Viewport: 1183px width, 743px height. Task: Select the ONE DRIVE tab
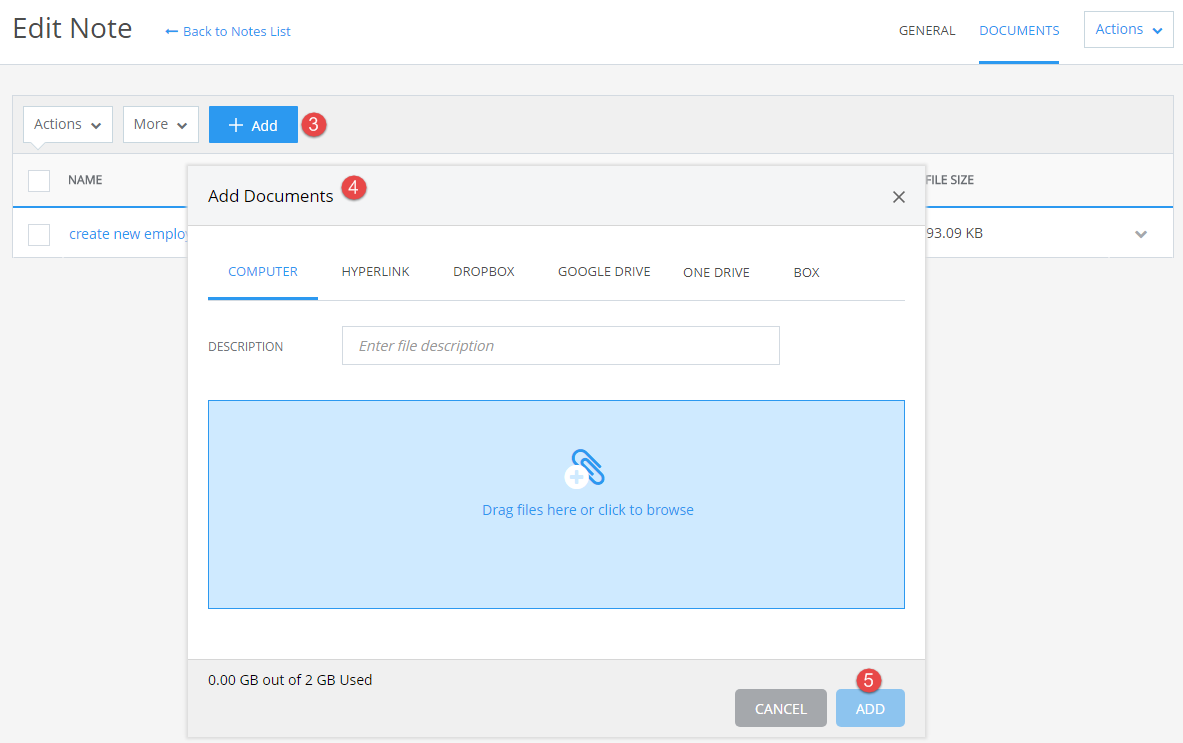[716, 272]
